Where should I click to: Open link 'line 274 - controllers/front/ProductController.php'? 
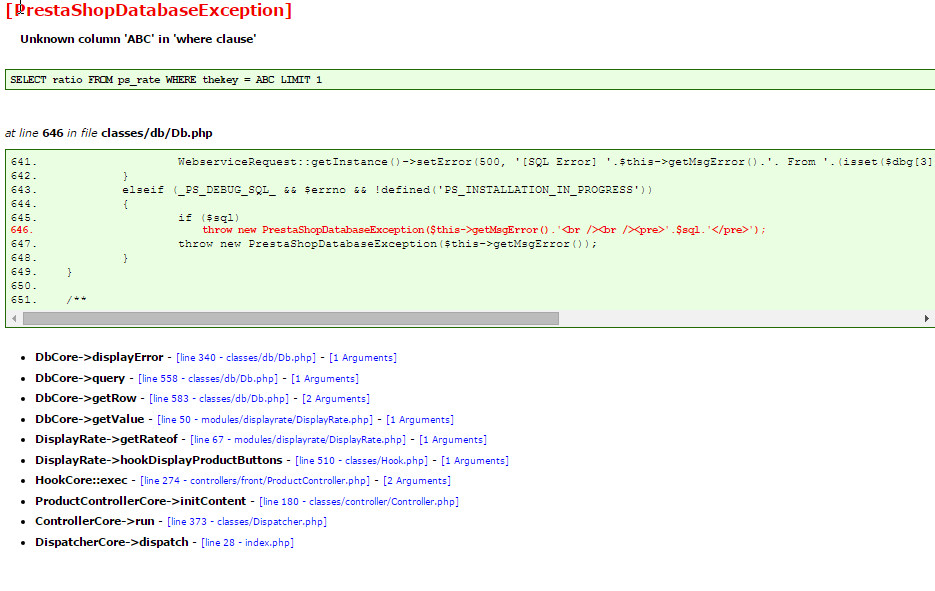[x=255, y=481]
